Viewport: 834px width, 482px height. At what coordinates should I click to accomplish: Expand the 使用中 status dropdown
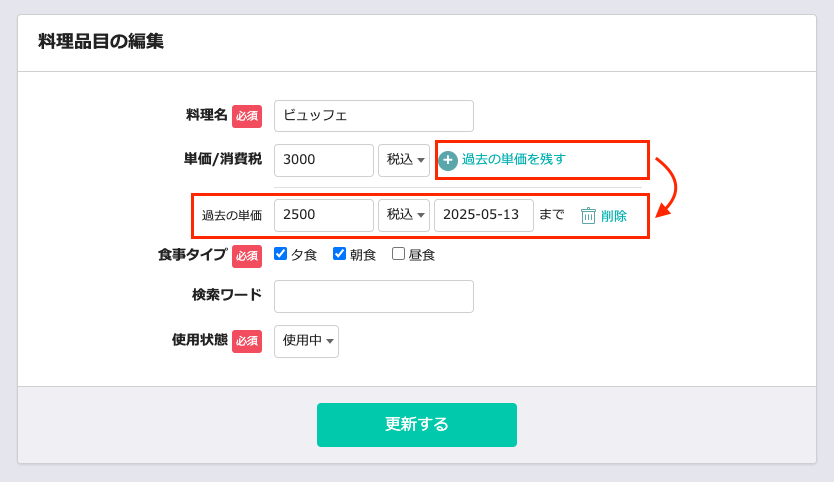coord(306,341)
